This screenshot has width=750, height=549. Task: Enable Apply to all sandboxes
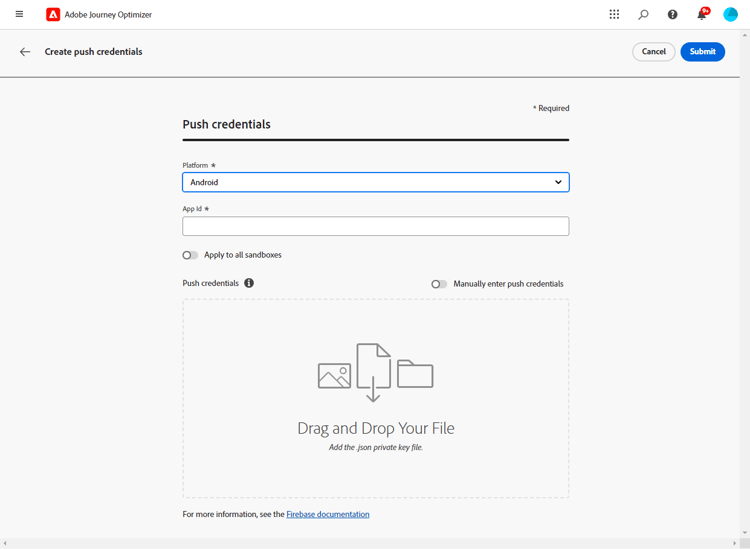click(190, 255)
